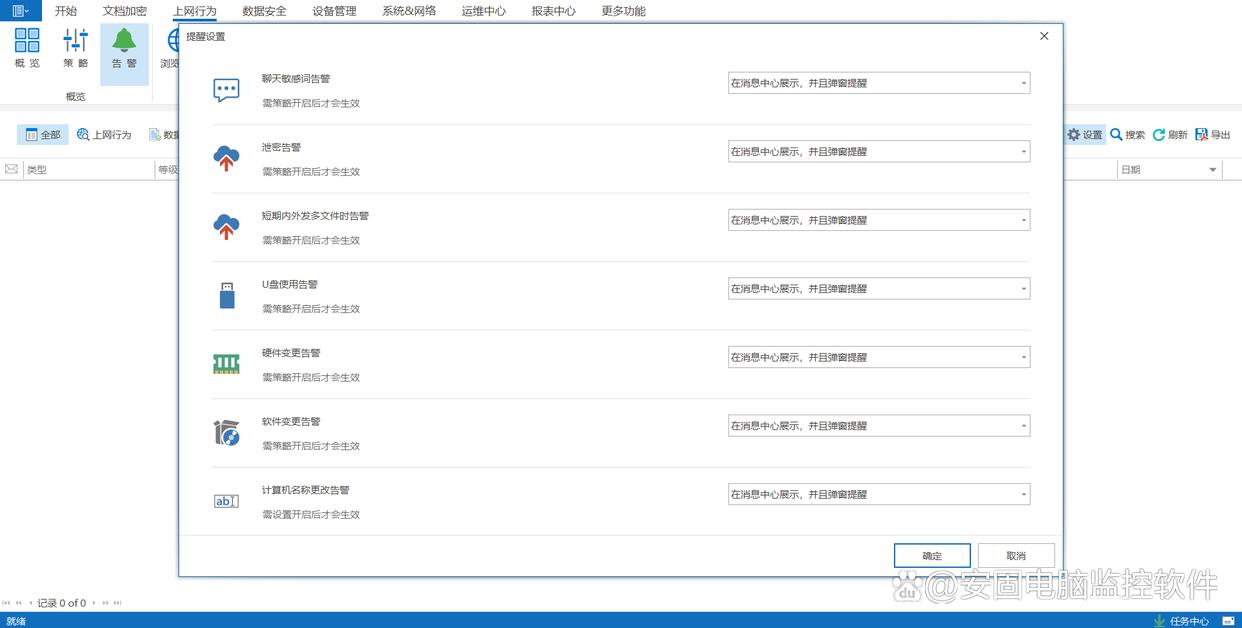This screenshot has height=628, width=1242.
Task: Click the 硬件变更告警 memory chip icon
Action: tap(227, 364)
